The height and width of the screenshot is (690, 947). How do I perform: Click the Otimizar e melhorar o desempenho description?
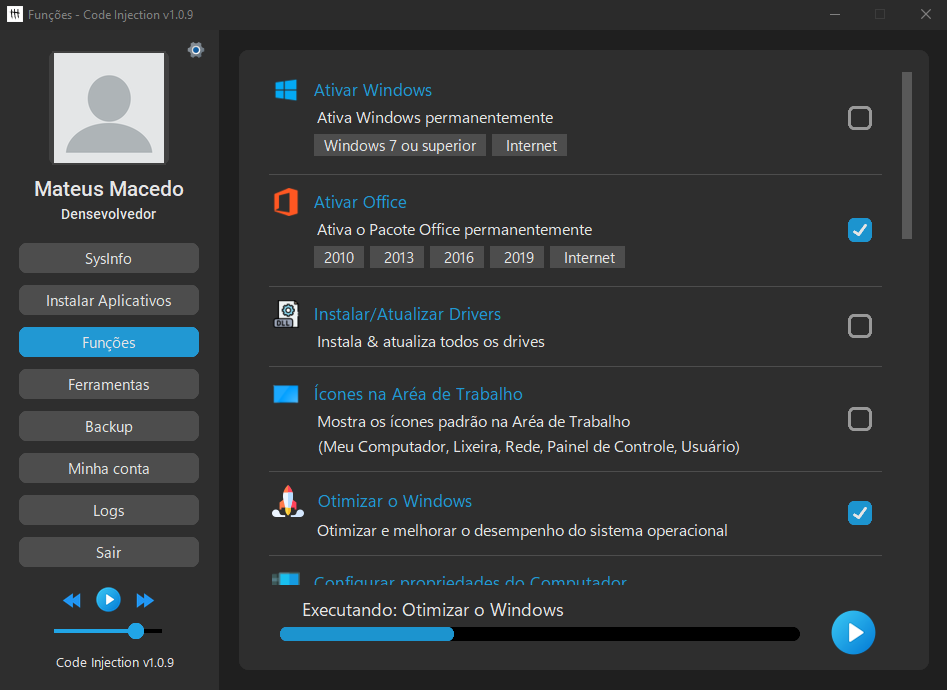coord(522,530)
